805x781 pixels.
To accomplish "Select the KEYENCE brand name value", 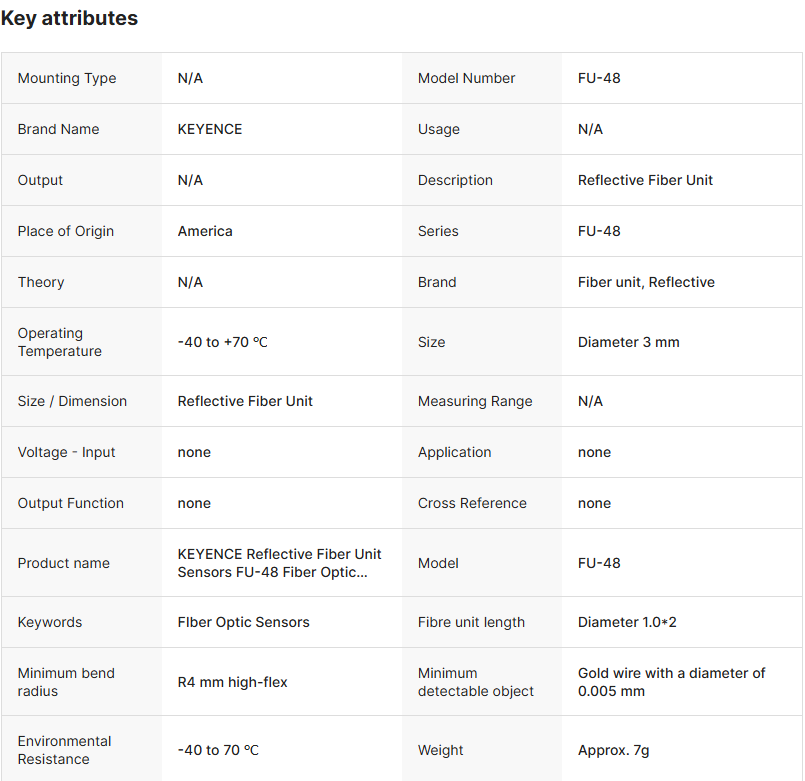I will [x=210, y=129].
